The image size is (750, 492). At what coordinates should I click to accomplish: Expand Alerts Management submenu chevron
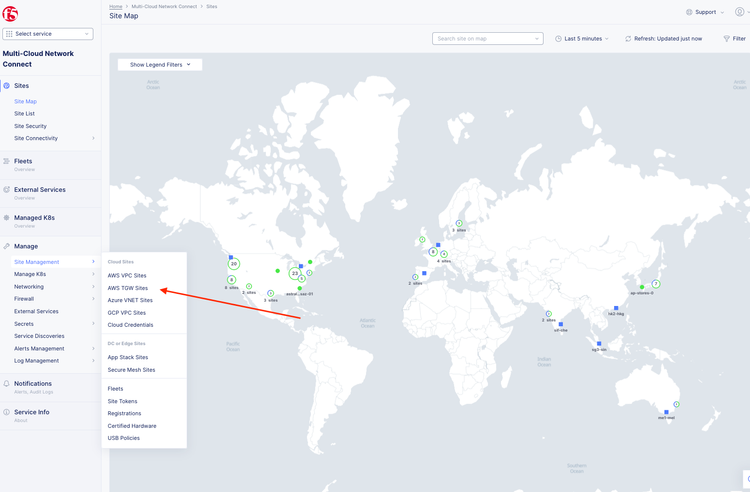tap(93, 349)
